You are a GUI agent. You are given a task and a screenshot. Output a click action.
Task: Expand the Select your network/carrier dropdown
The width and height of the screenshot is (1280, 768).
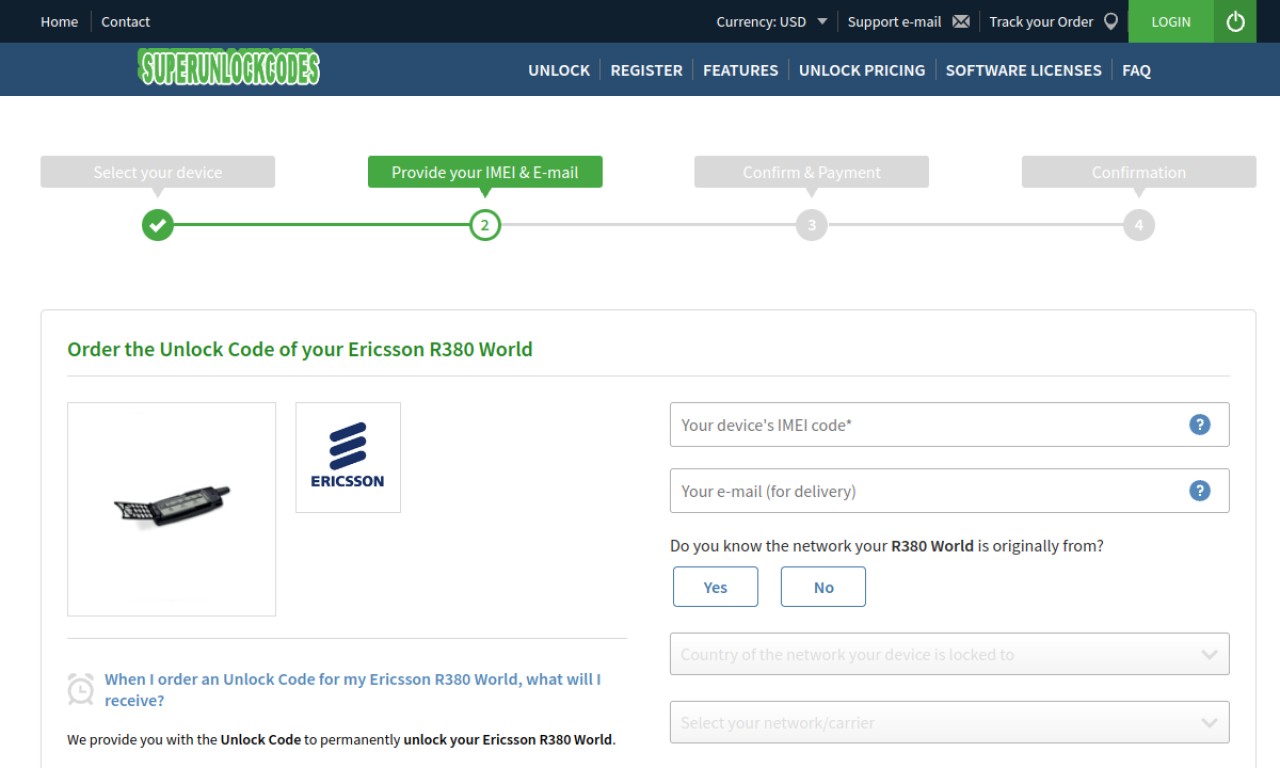click(x=949, y=722)
